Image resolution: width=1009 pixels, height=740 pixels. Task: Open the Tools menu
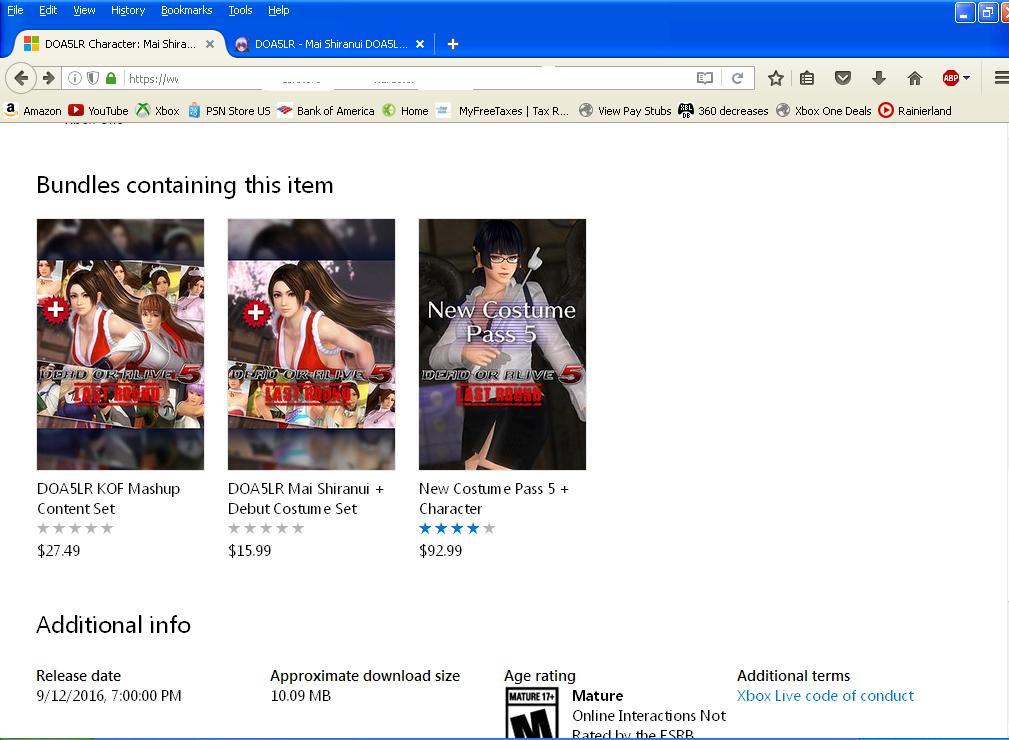click(x=240, y=10)
